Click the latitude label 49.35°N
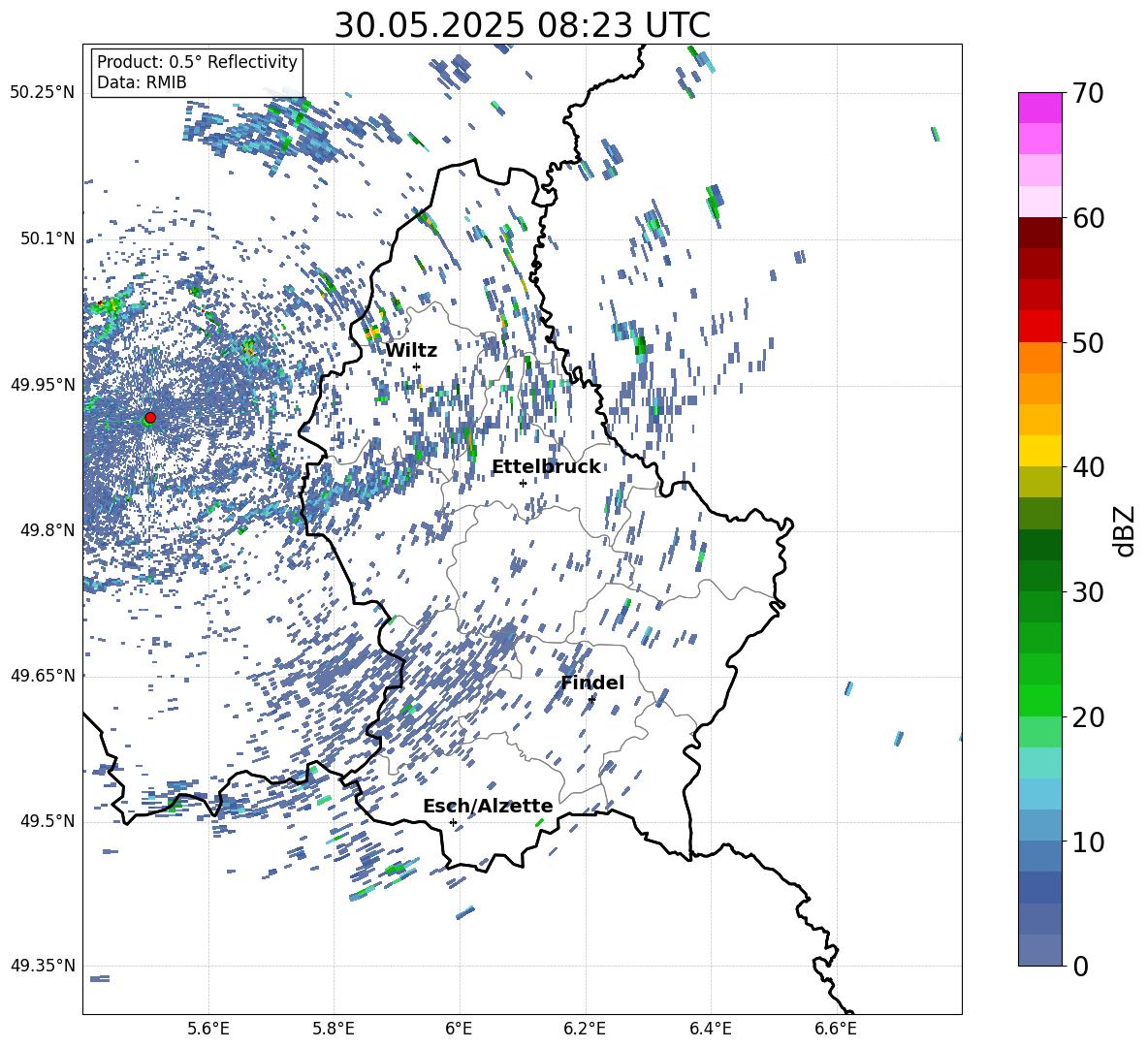The height and width of the screenshot is (1048, 1148). (x=43, y=966)
